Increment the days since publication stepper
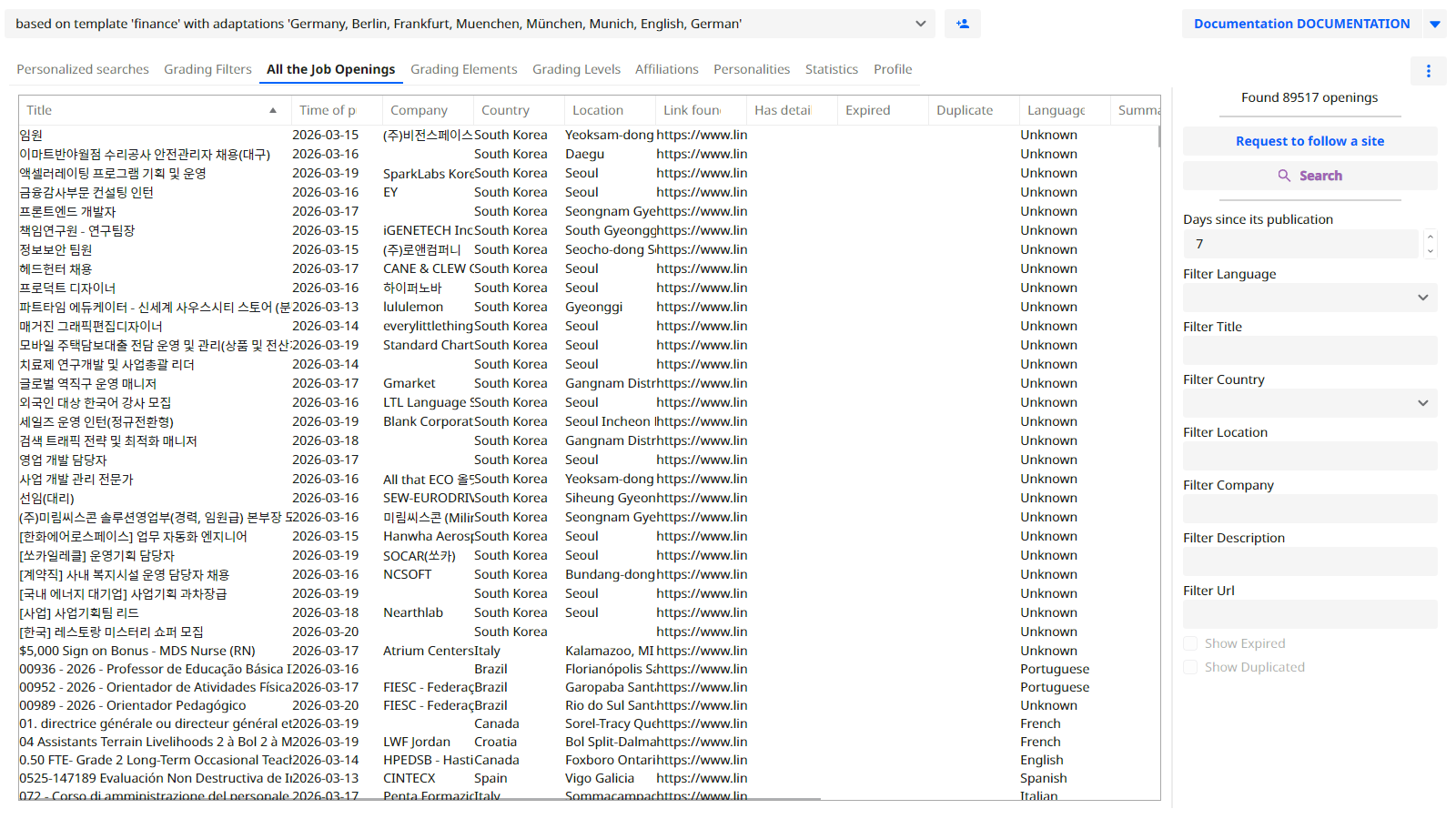Viewport: 1456px width, 819px height. coord(1431,237)
